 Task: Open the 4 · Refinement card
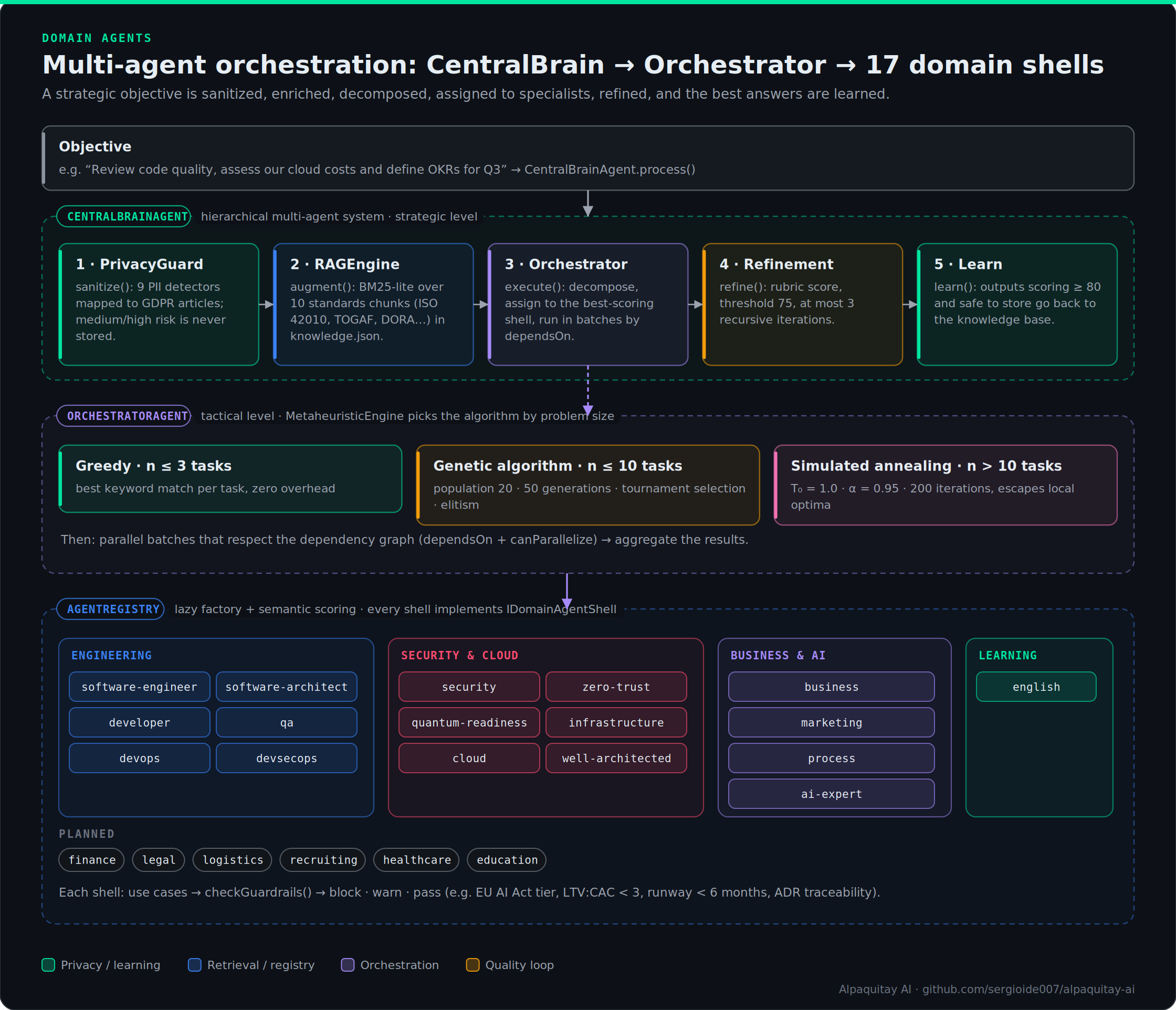click(x=803, y=304)
